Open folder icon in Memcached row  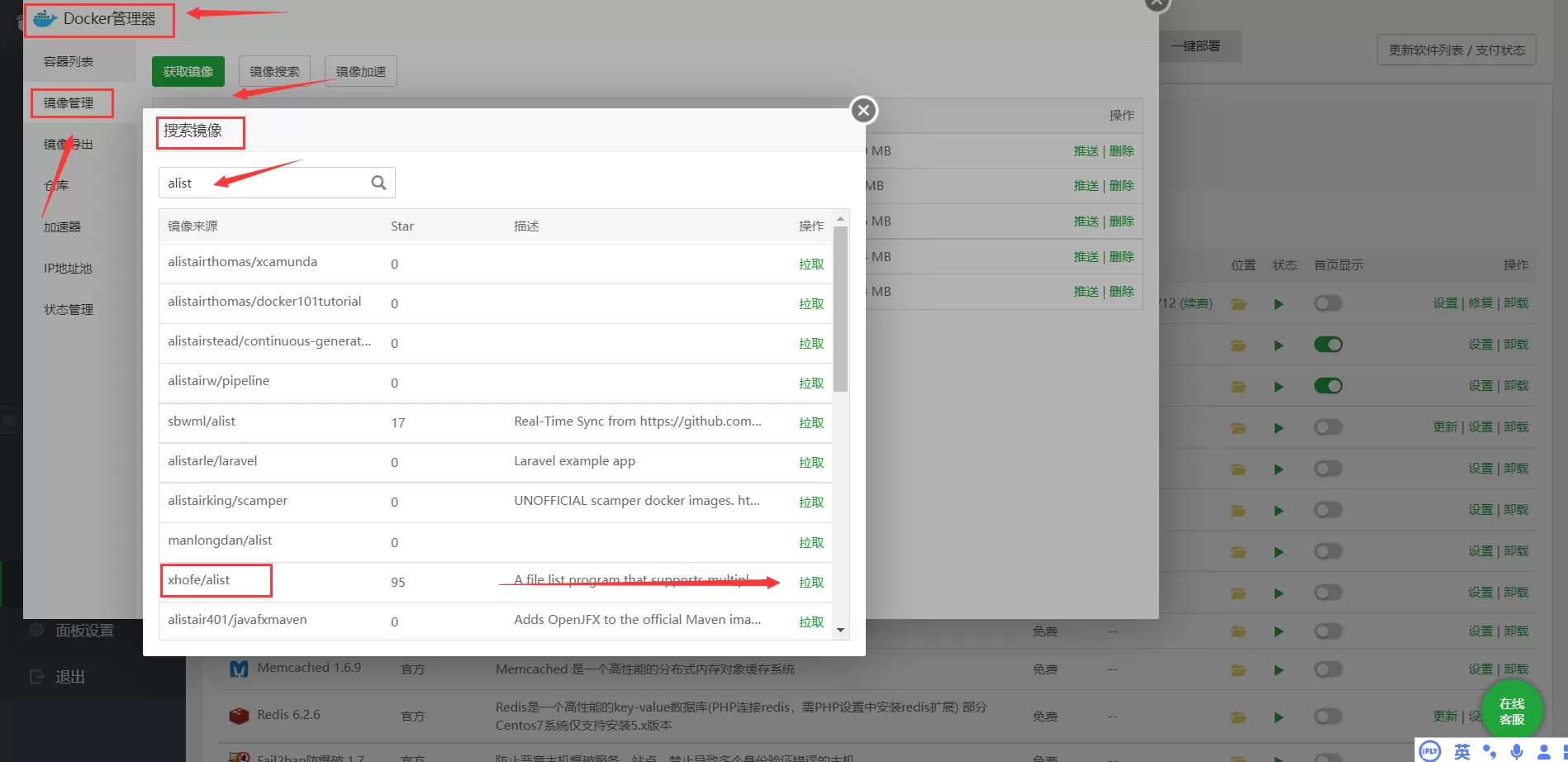coord(1238,669)
